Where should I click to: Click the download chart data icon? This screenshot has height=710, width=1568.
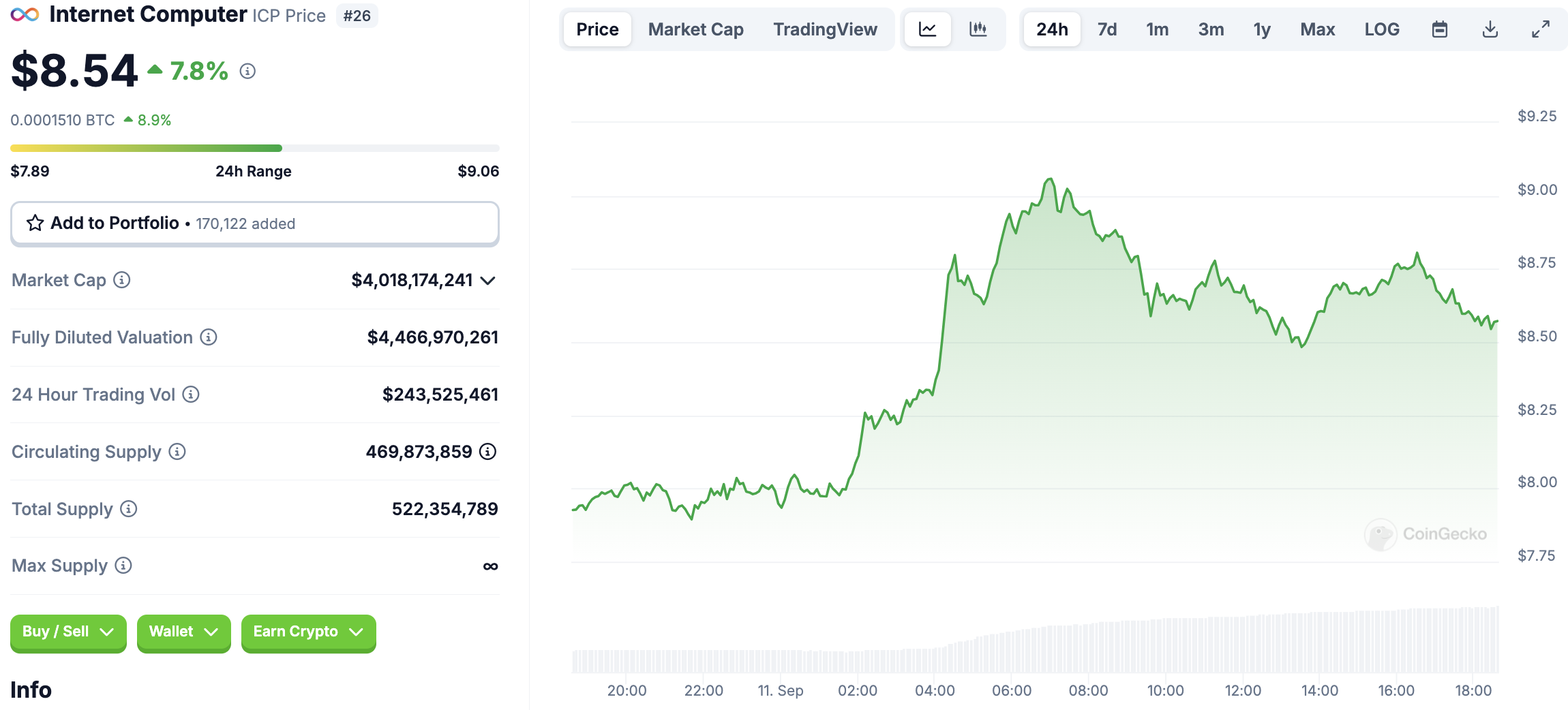pos(1490,29)
